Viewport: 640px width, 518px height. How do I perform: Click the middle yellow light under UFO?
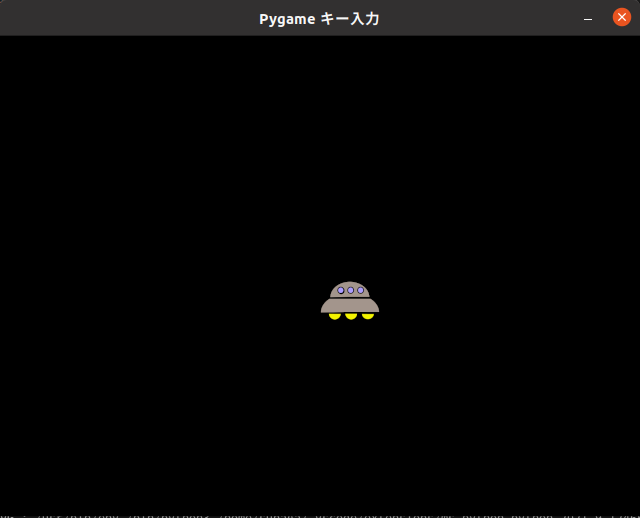pyautogui.click(x=351, y=316)
